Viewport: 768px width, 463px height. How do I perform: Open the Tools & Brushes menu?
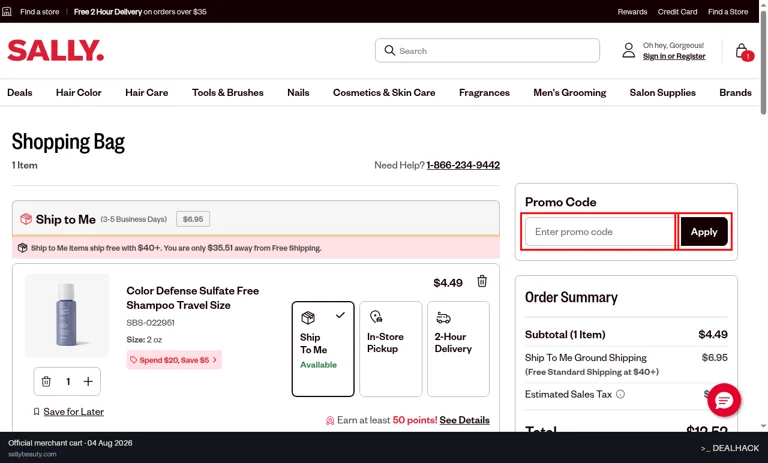coord(228,93)
